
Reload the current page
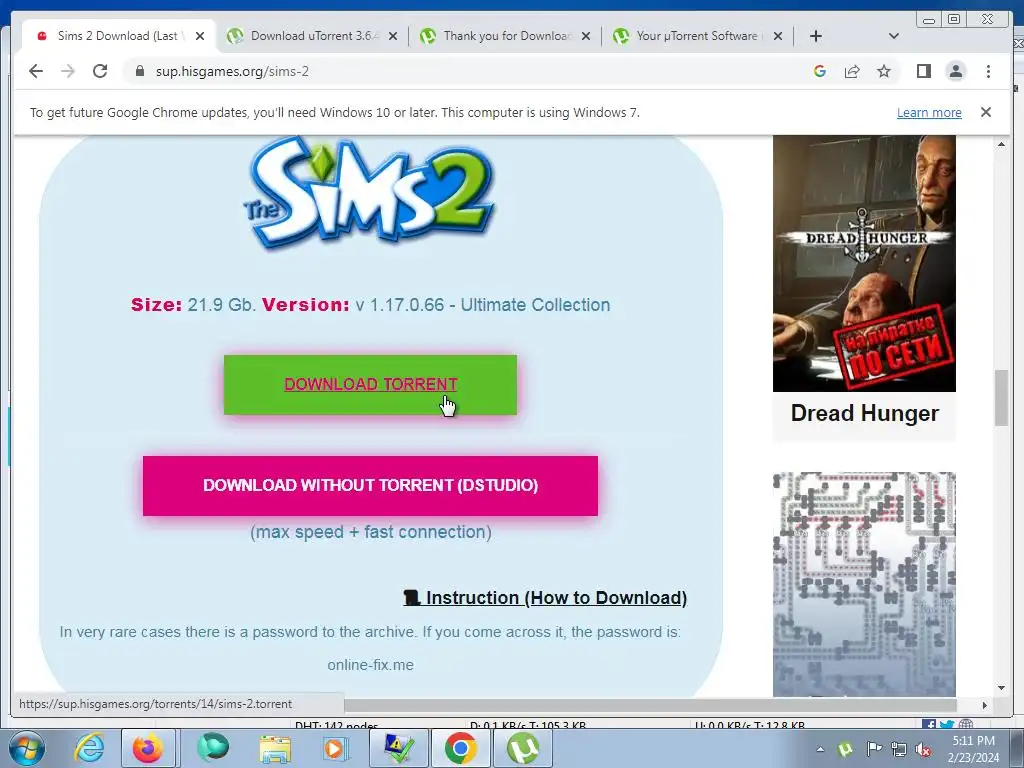tap(100, 71)
